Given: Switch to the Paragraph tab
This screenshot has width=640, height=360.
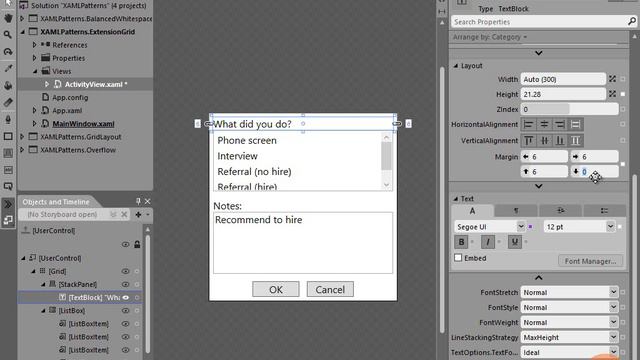Looking at the screenshot, I should (x=516, y=211).
